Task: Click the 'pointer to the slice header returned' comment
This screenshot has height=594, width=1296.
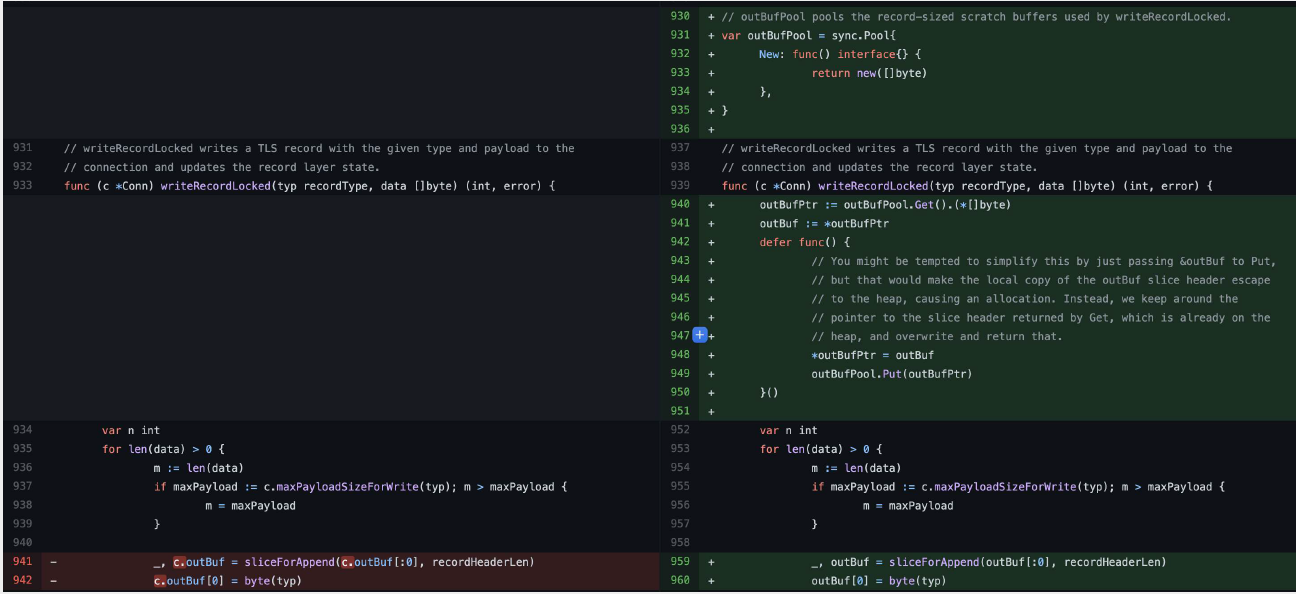Action: pos(1041,317)
